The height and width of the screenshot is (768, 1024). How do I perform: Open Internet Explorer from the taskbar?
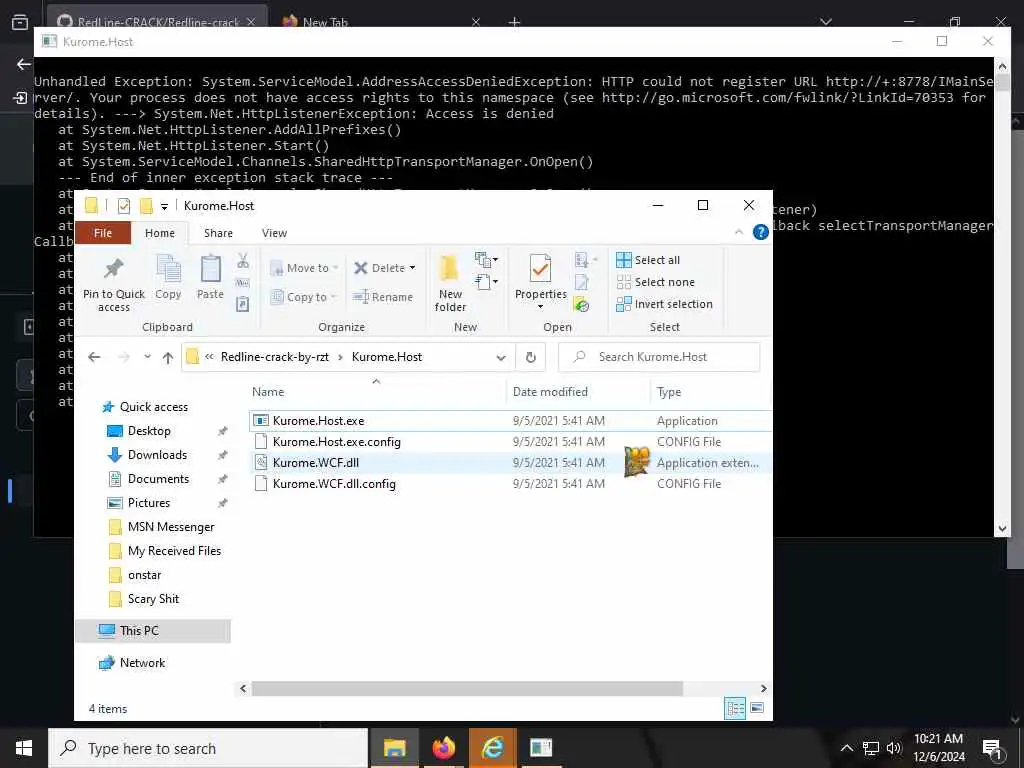[492, 748]
